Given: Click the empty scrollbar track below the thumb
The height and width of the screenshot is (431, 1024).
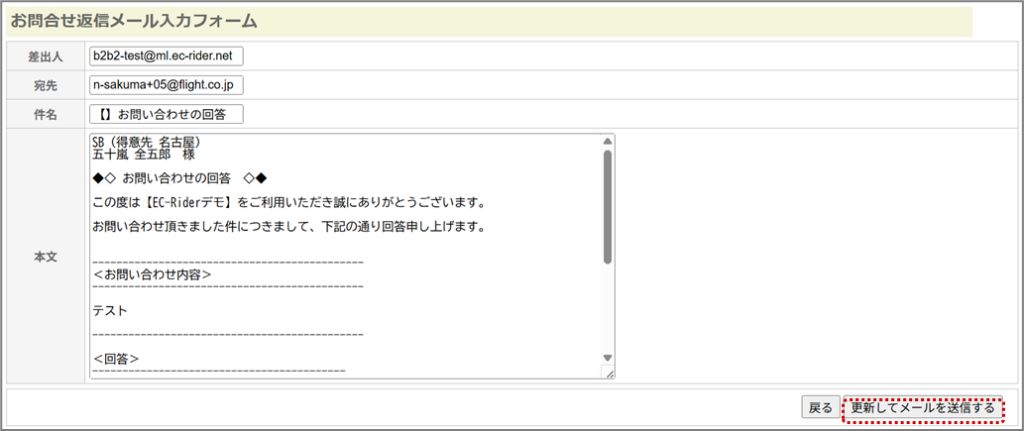Looking at the screenshot, I should click(606, 310).
